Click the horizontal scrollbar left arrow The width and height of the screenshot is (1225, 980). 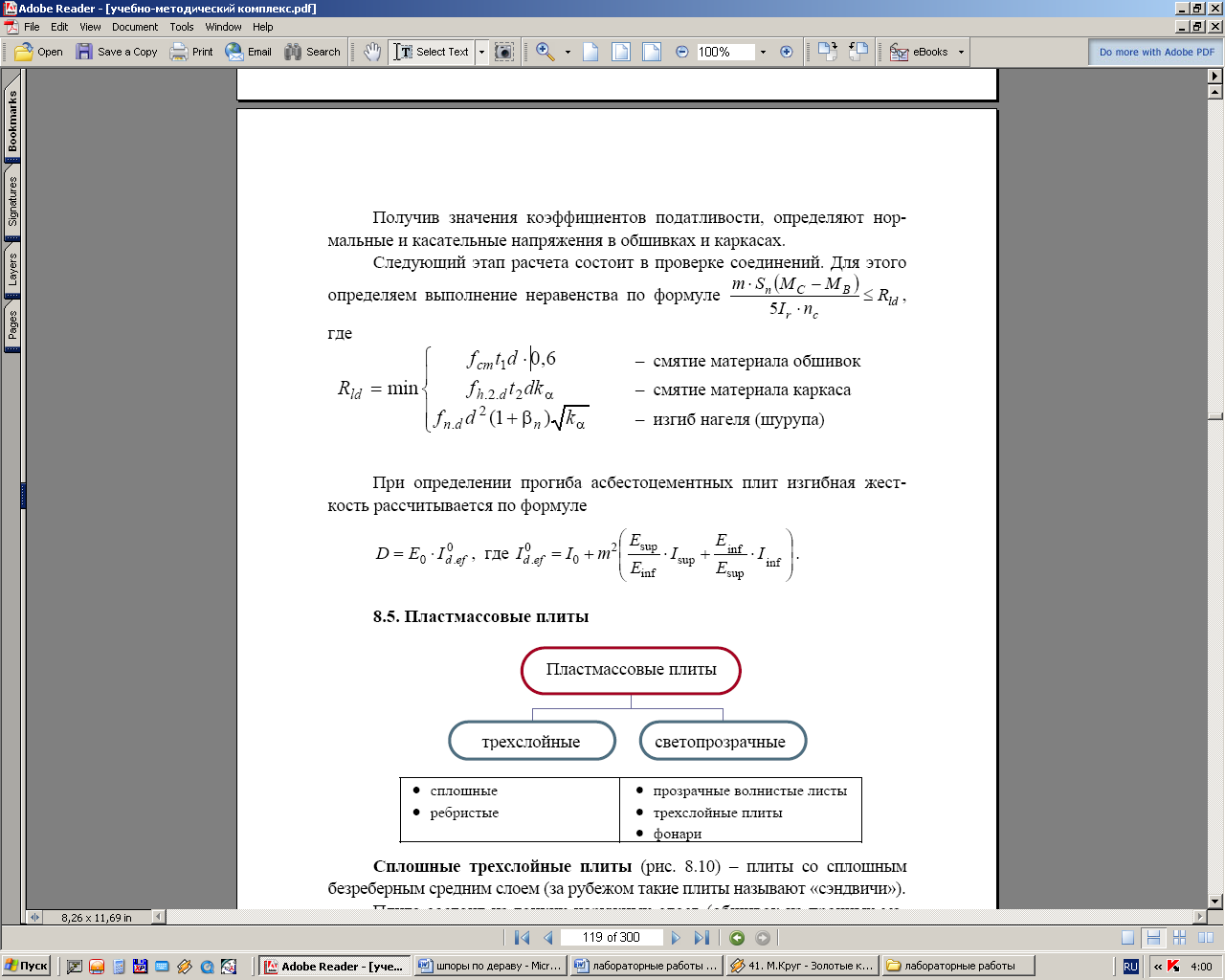click(159, 917)
